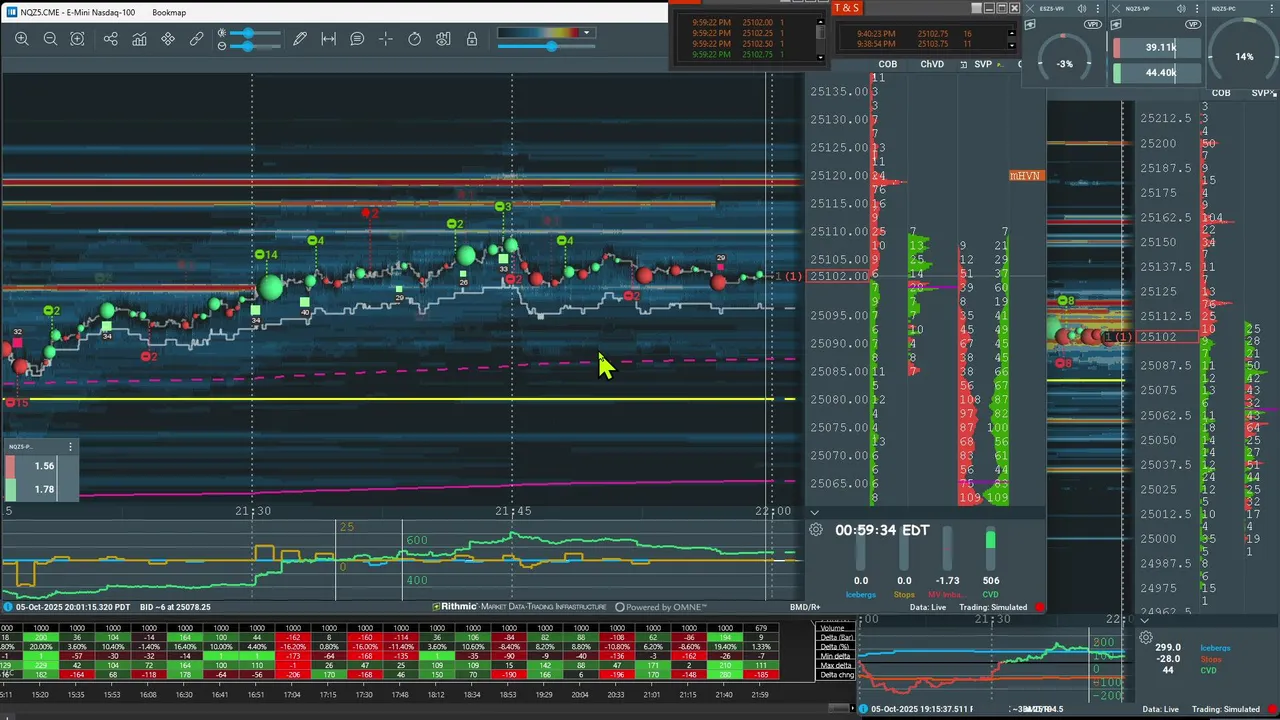Click the 39.11k sell volume bar
Viewport: 1280px width, 720px height.
pos(1157,48)
